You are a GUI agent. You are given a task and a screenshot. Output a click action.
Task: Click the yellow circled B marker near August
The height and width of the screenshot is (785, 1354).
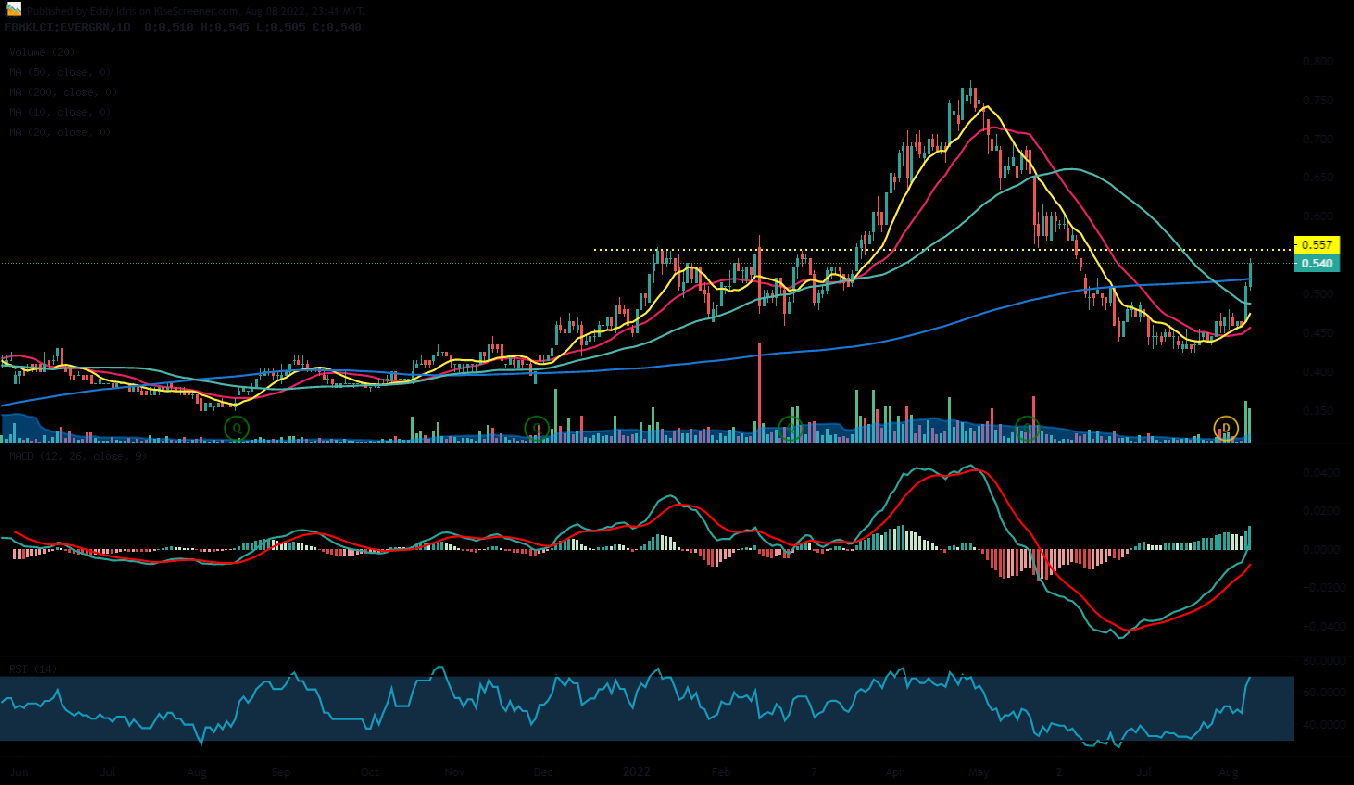tap(1224, 428)
